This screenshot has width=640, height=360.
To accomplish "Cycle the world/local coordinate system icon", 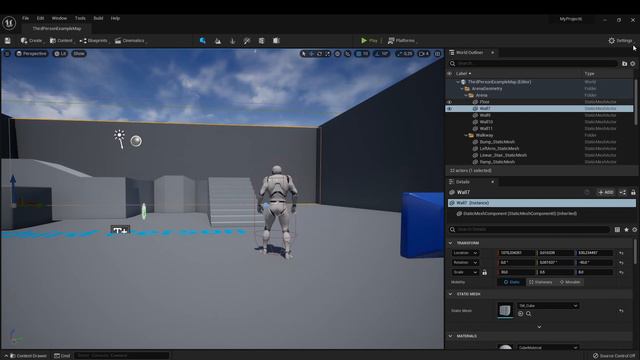I will [337, 53].
